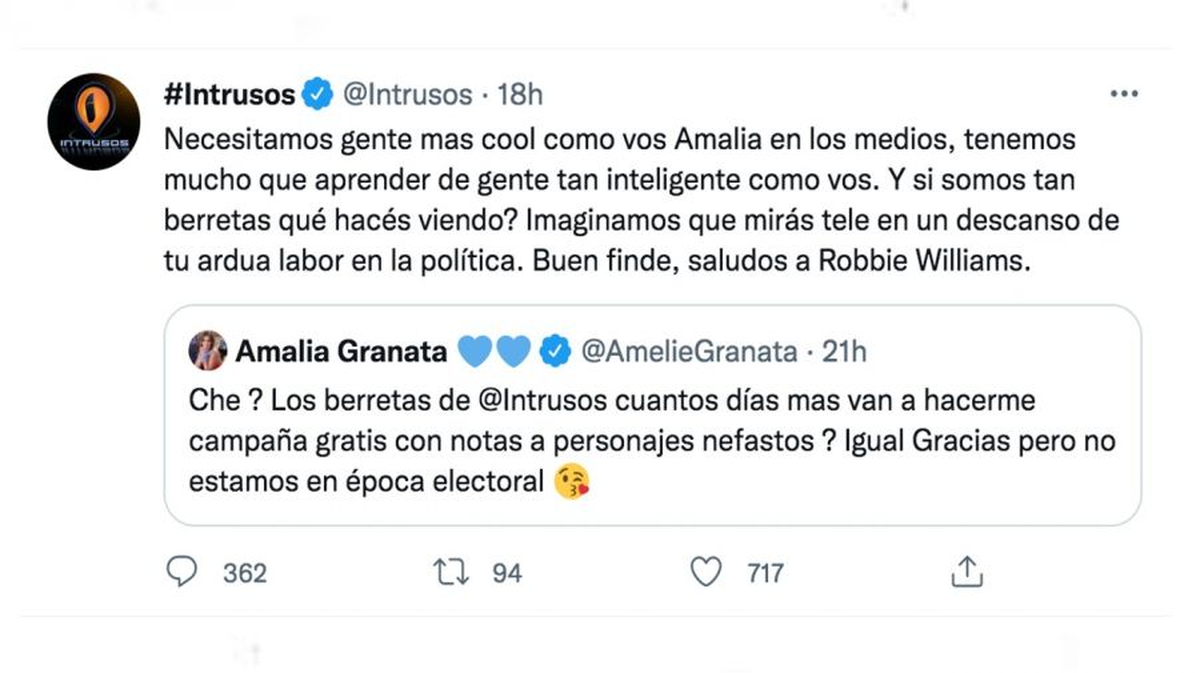Click the kissing face emoji
The image size is (1200, 673).
pyautogui.click(x=572, y=482)
